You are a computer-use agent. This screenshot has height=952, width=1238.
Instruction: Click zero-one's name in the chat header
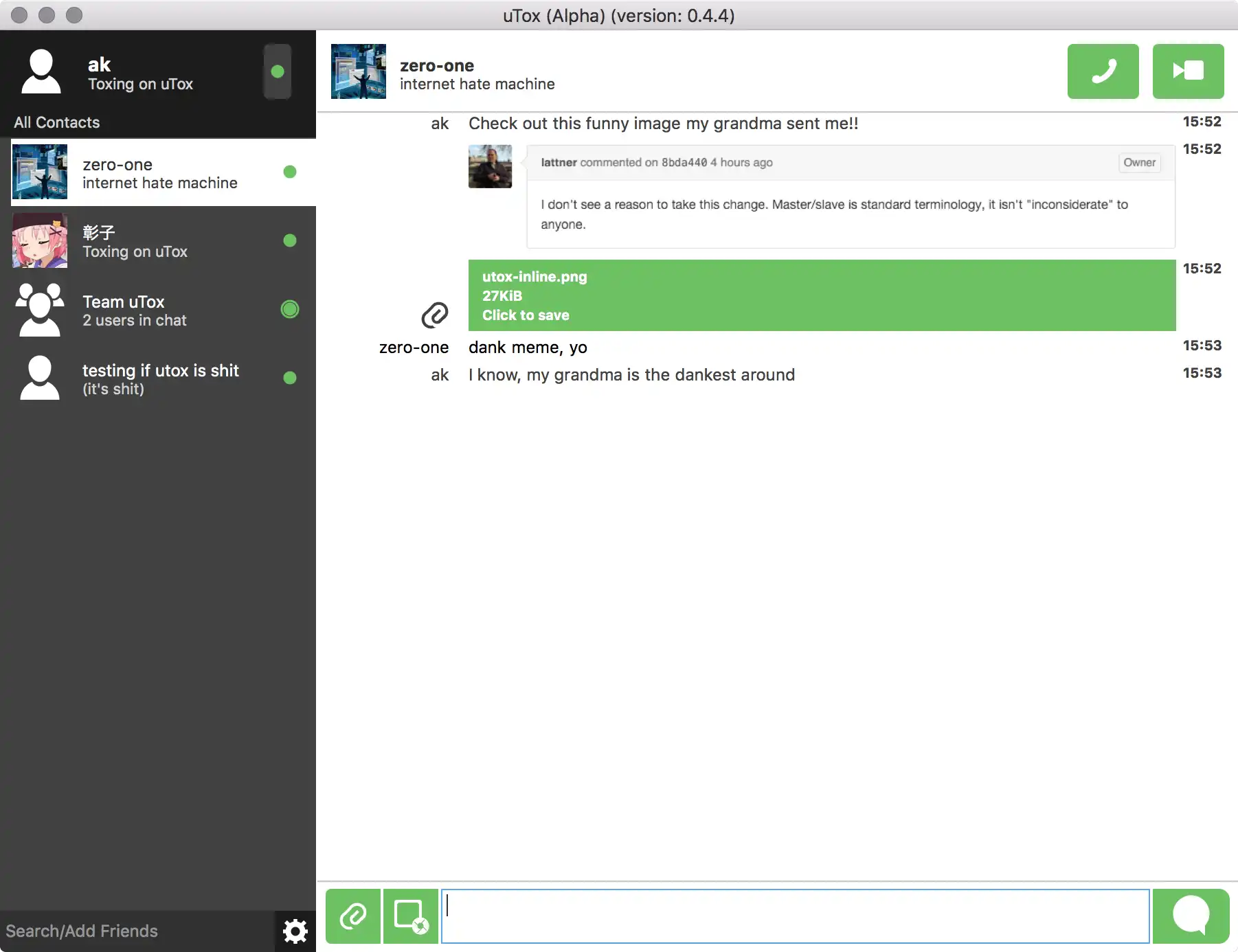pyautogui.click(x=437, y=66)
